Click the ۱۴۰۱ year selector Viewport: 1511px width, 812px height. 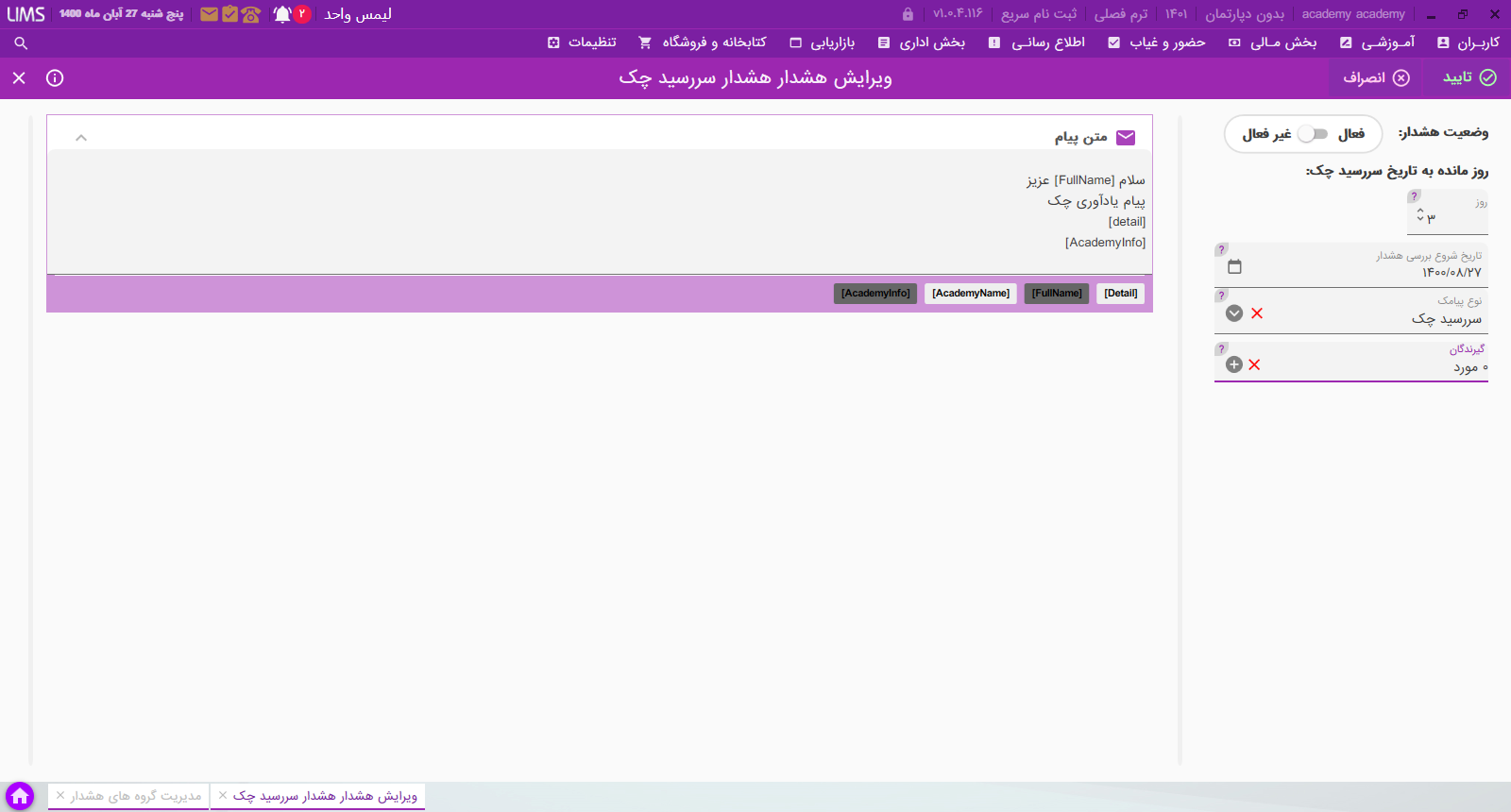tap(1176, 14)
